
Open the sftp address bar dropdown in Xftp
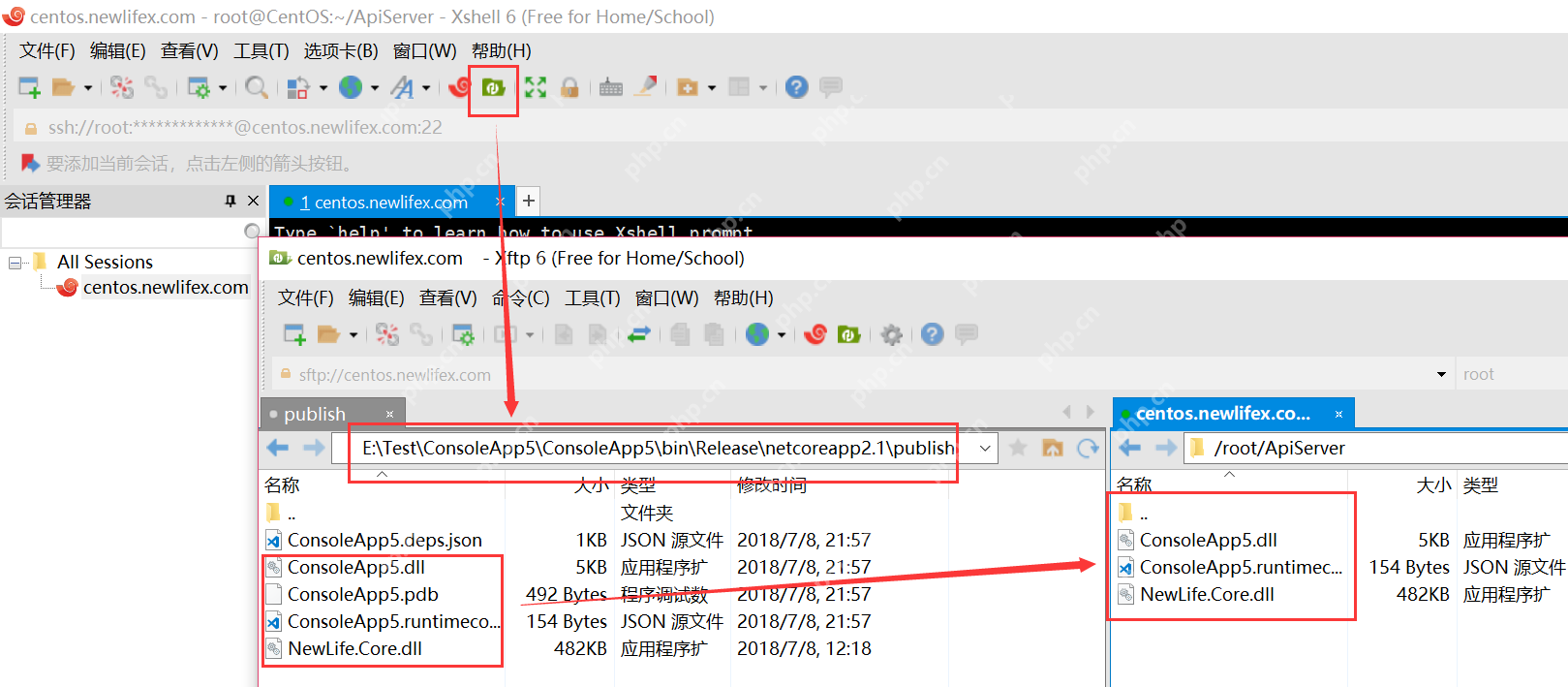click(x=1441, y=374)
